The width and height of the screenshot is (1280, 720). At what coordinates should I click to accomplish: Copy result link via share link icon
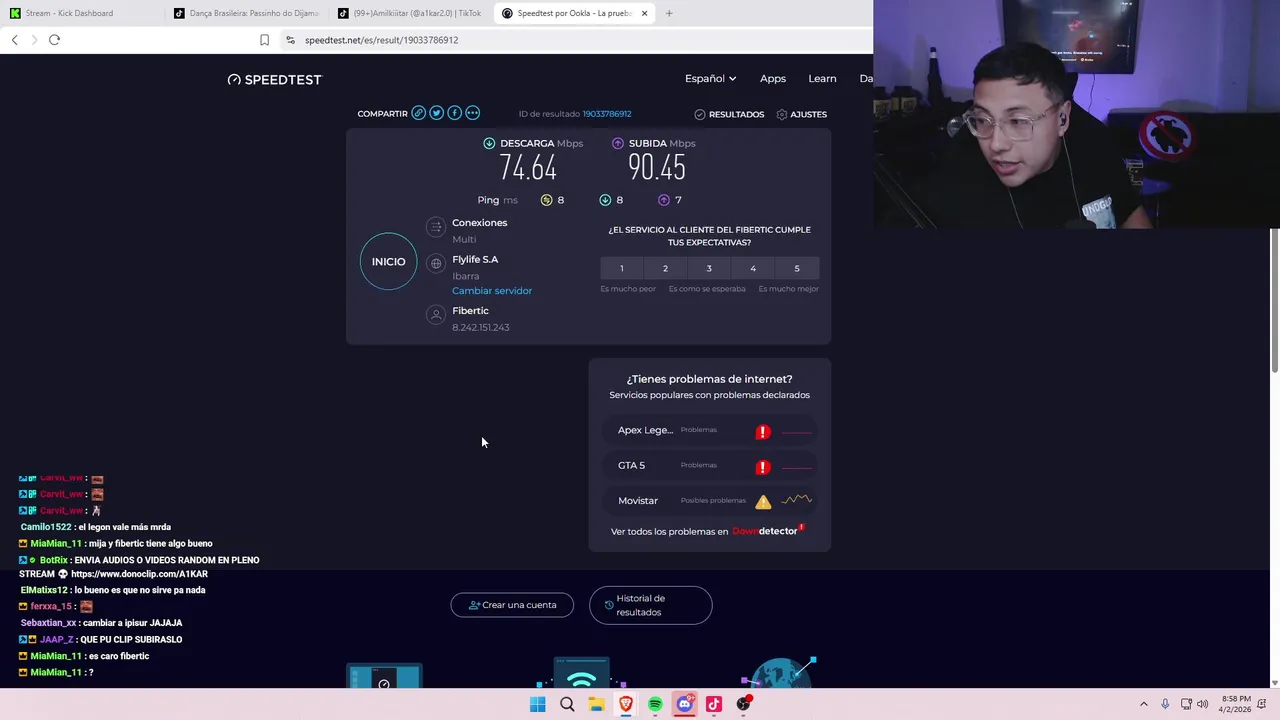pos(418,113)
